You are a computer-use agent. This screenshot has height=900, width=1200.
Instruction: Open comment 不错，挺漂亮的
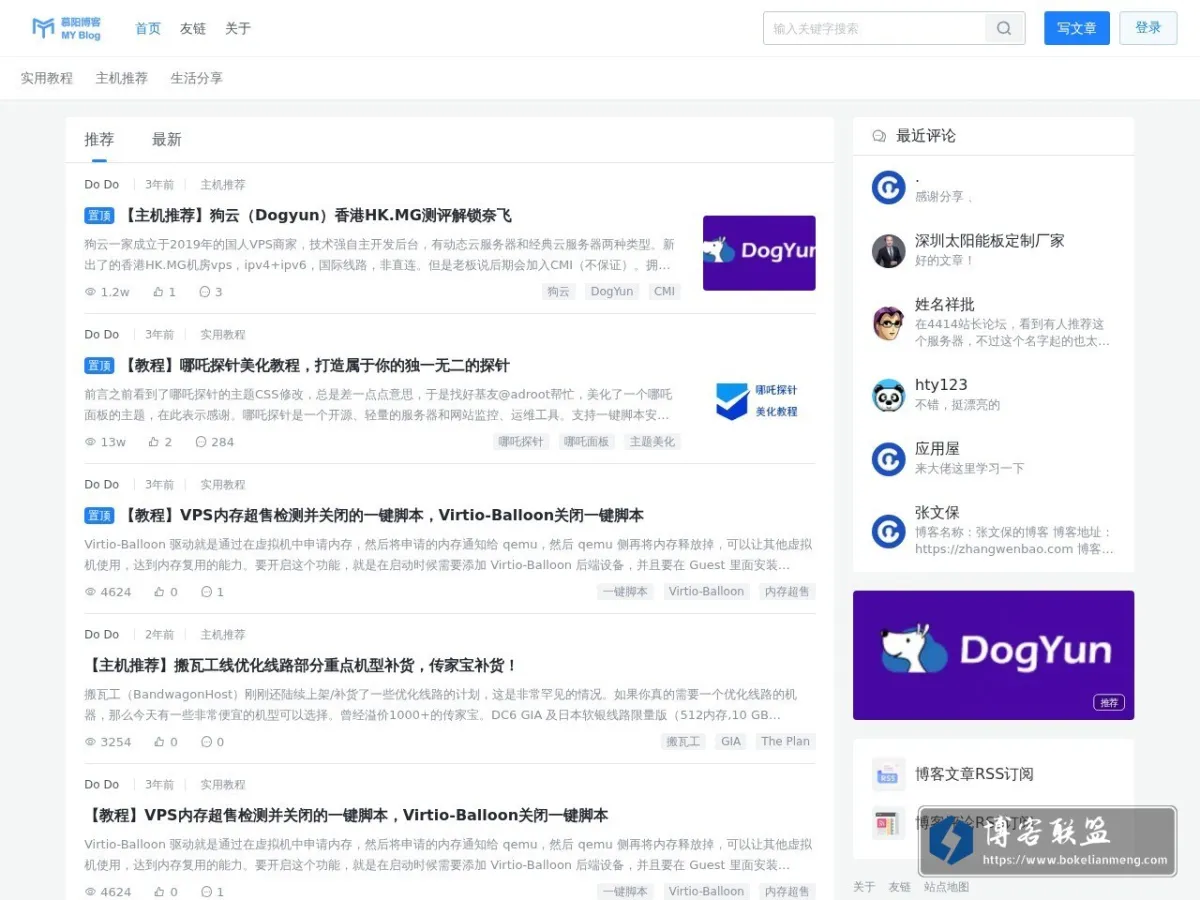pos(957,405)
